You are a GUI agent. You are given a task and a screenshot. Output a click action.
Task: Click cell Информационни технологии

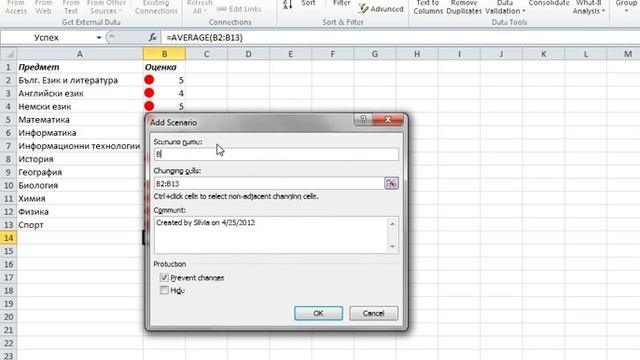79,146
